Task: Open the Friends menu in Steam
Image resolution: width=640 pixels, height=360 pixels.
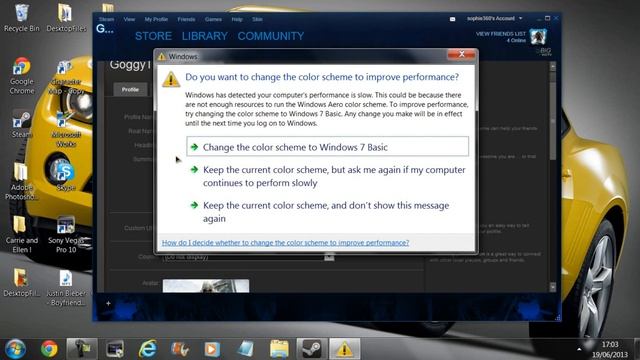Action: [186, 19]
